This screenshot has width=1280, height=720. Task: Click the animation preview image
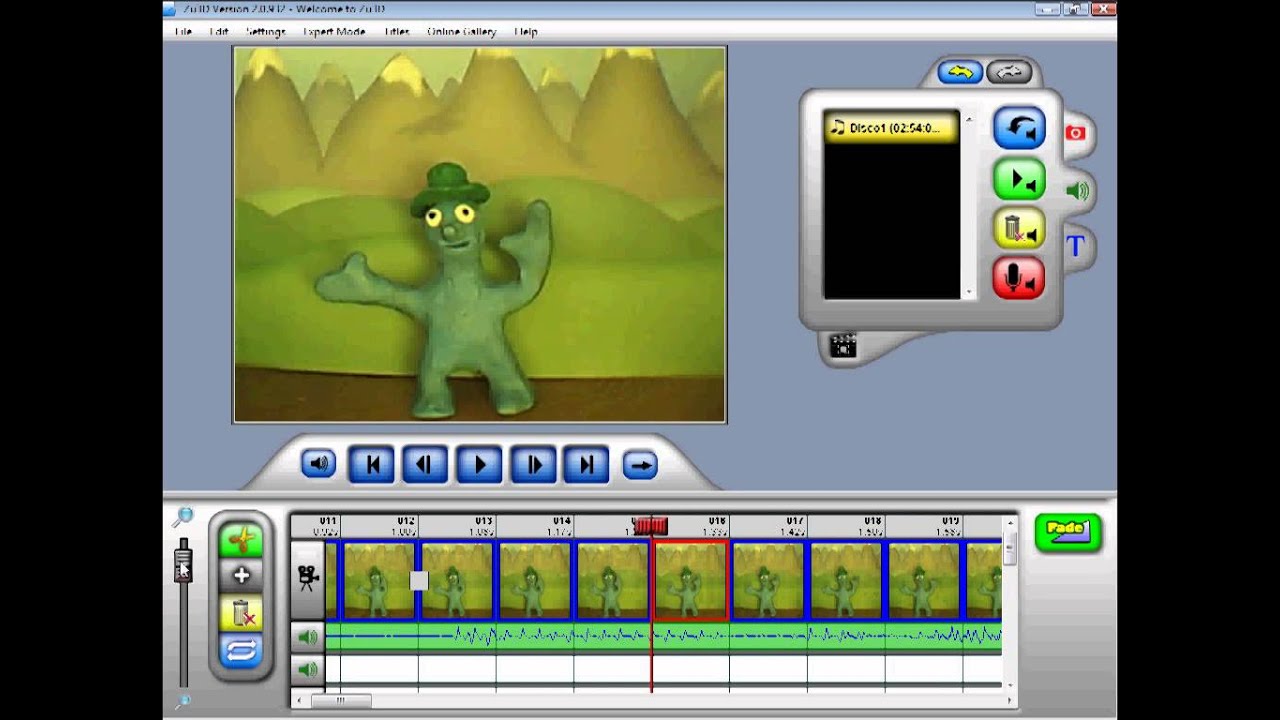click(x=479, y=234)
